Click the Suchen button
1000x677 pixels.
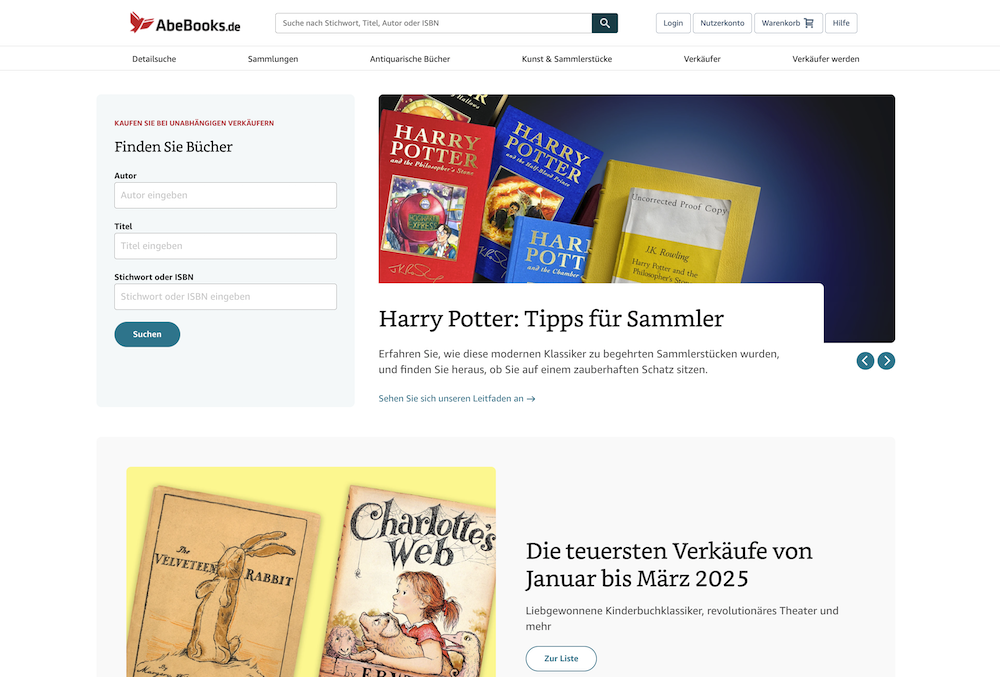pos(147,334)
